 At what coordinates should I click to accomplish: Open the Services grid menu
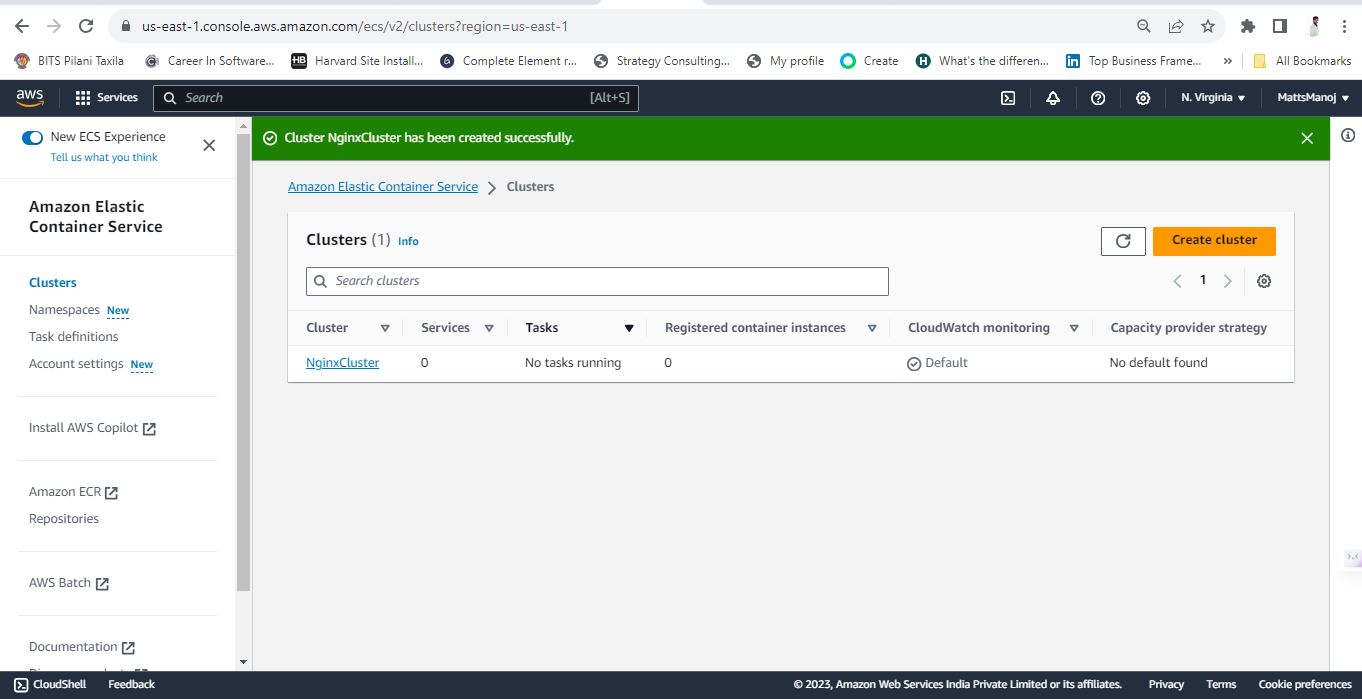click(x=106, y=97)
